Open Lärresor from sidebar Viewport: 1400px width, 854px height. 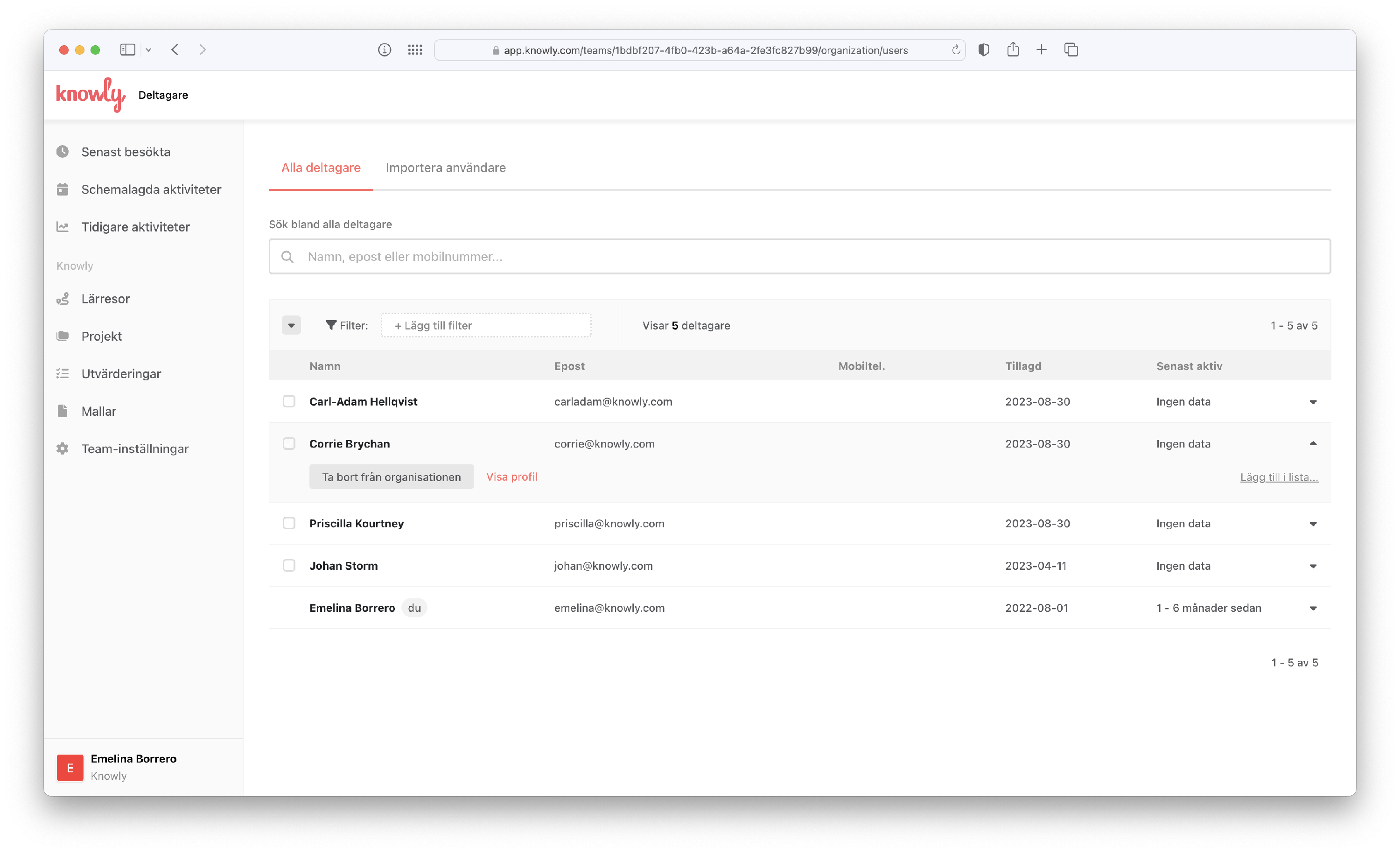[x=105, y=298]
